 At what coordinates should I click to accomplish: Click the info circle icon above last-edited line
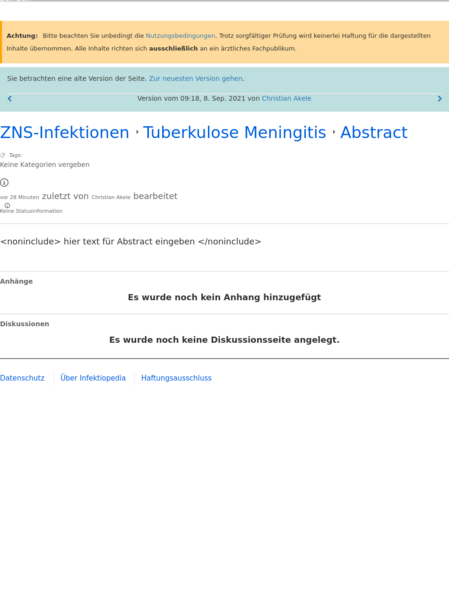tap(4, 183)
